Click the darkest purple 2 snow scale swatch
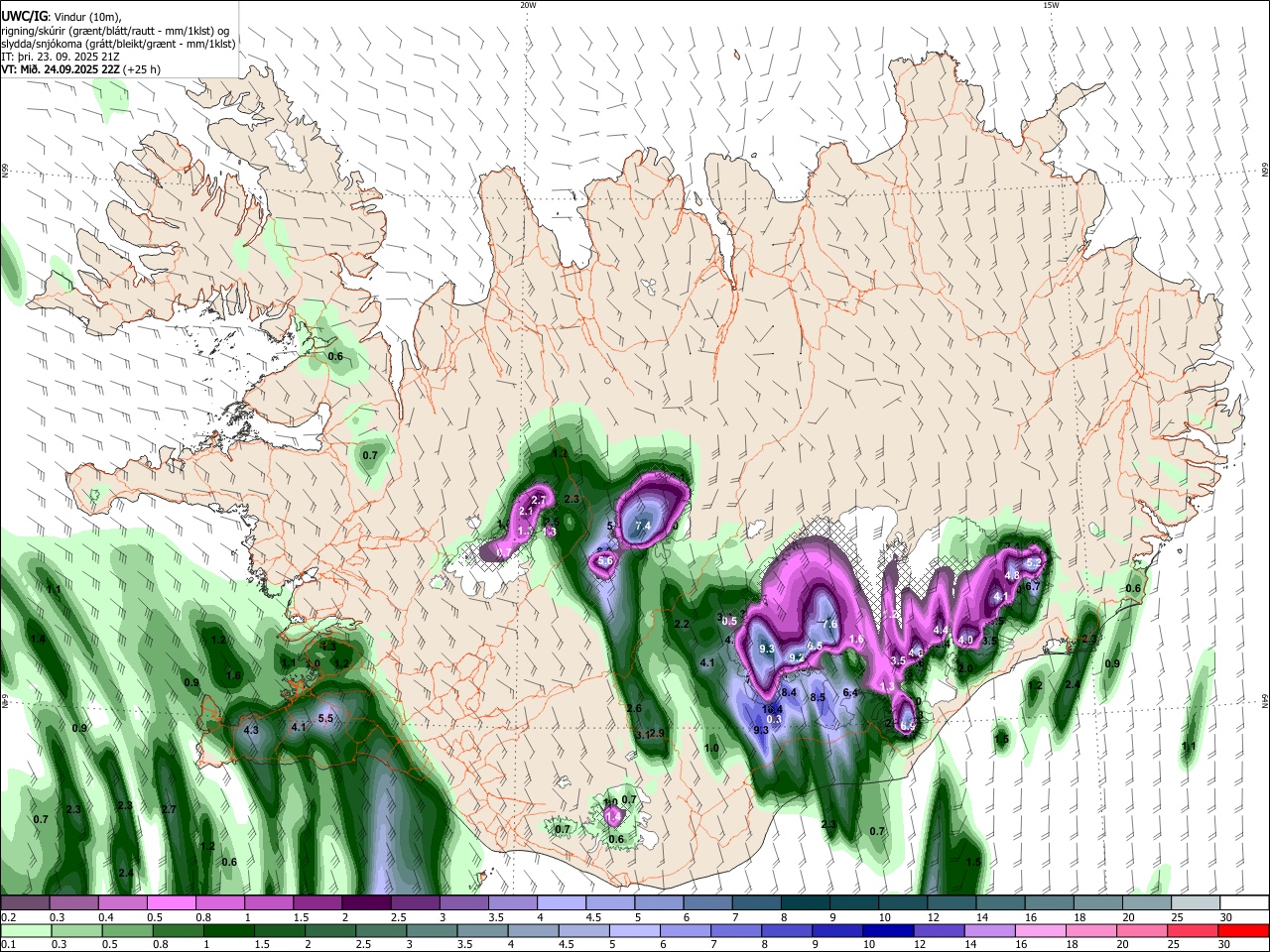The image size is (1270, 952). point(366,902)
